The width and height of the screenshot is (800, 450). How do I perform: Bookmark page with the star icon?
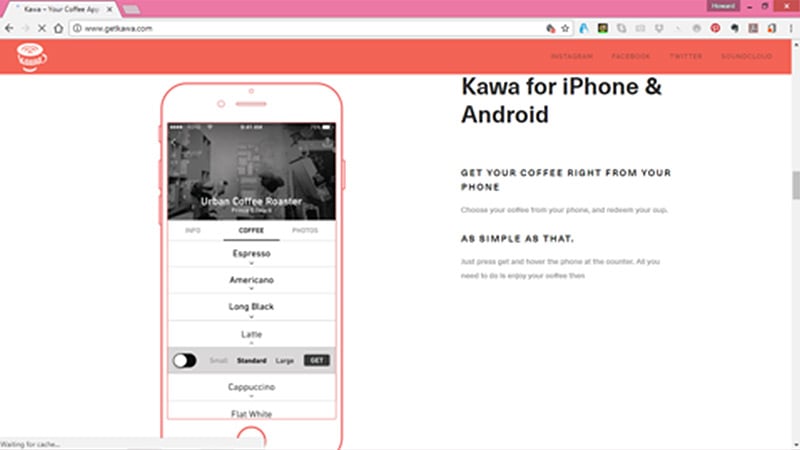tap(565, 29)
